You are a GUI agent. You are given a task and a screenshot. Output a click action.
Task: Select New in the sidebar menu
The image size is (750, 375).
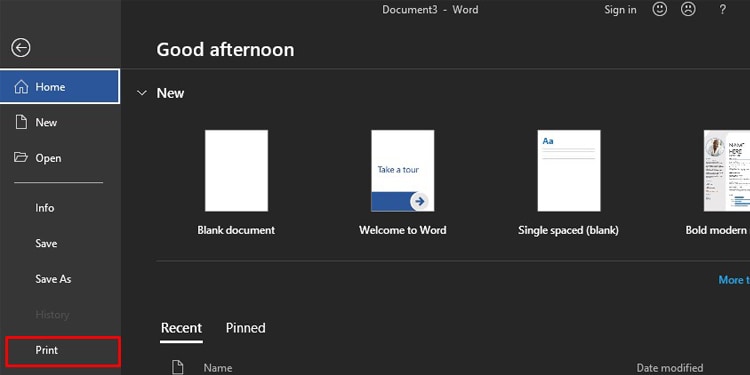point(60,122)
